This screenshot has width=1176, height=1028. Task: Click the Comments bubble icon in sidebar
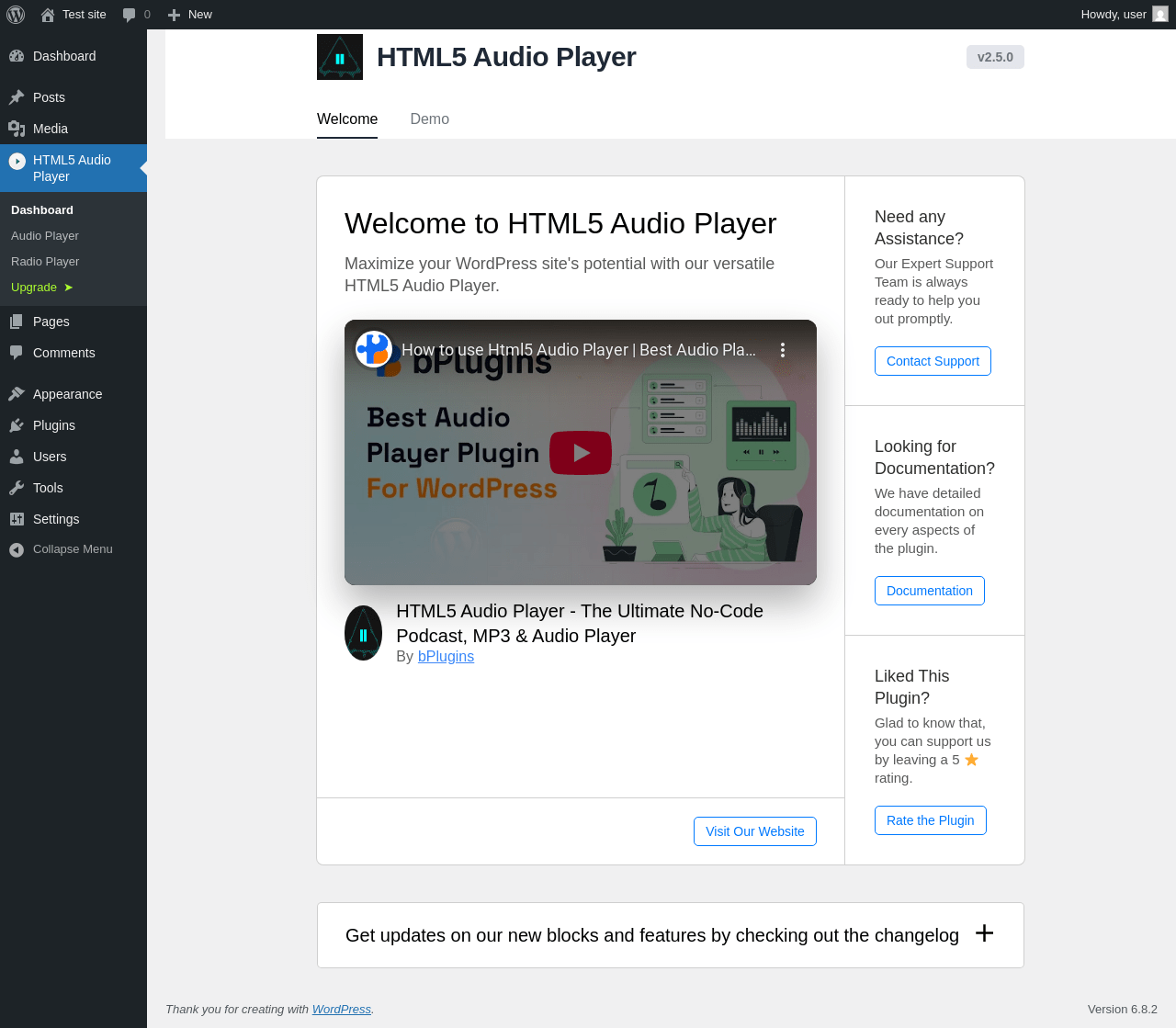(17, 353)
